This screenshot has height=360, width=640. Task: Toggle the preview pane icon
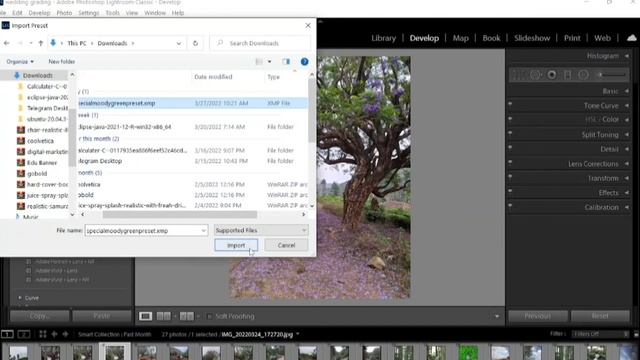(x=286, y=62)
